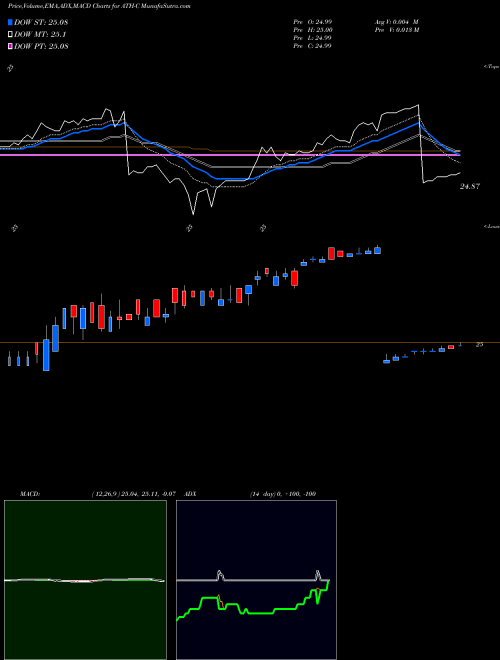Click the 'Pre C: 24.99' value
This screenshot has width=500, height=660.
pos(312,46)
